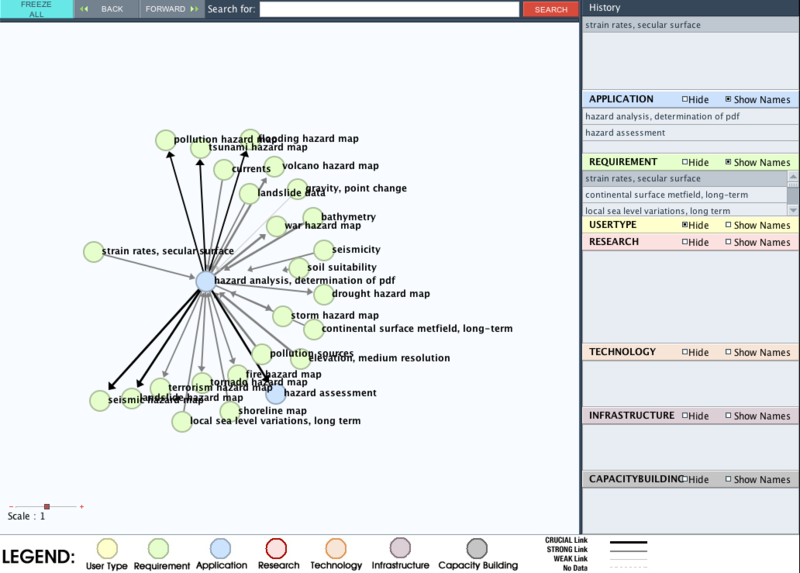The image size is (800, 573).
Task: Click the Research legend octagon icon
Action: coord(277,548)
